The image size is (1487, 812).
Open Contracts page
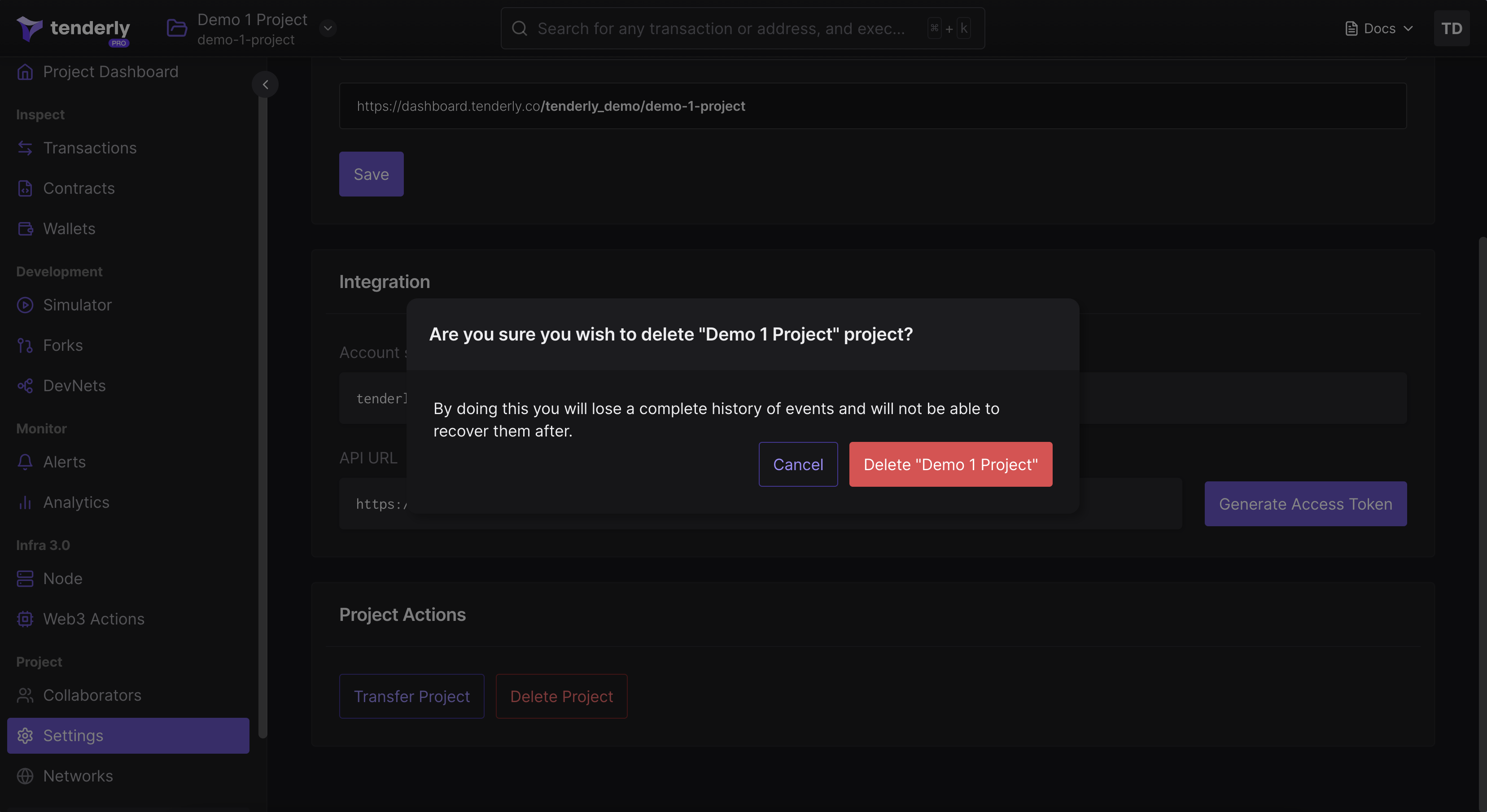(x=79, y=188)
